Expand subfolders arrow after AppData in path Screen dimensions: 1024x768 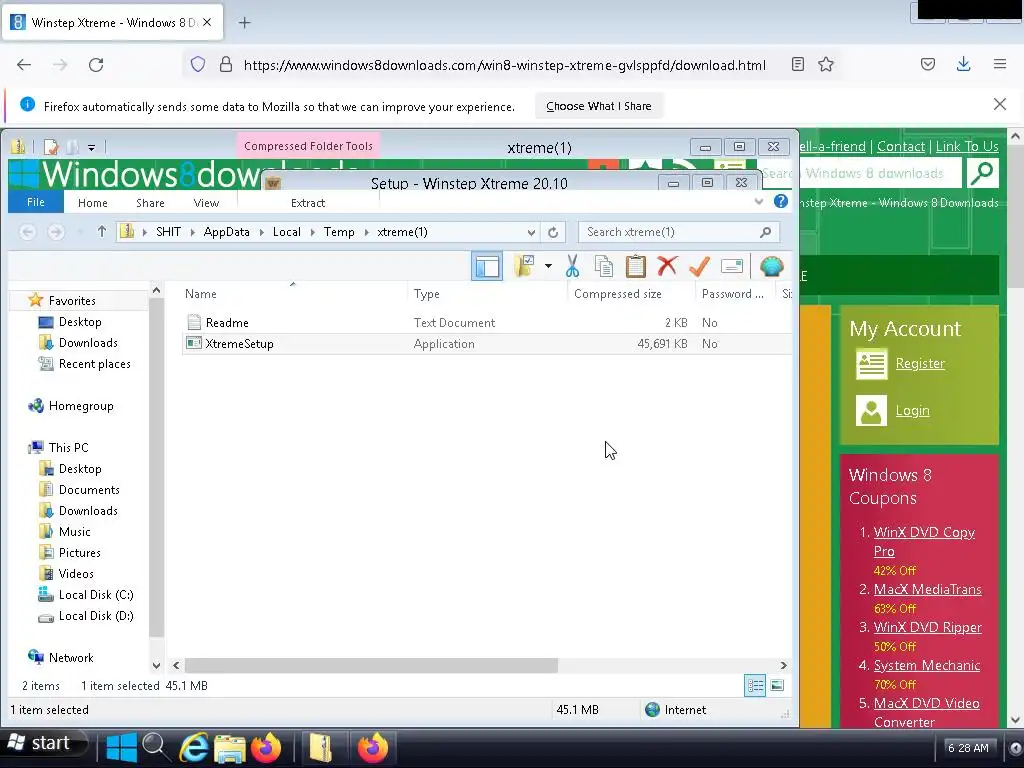point(261,232)
